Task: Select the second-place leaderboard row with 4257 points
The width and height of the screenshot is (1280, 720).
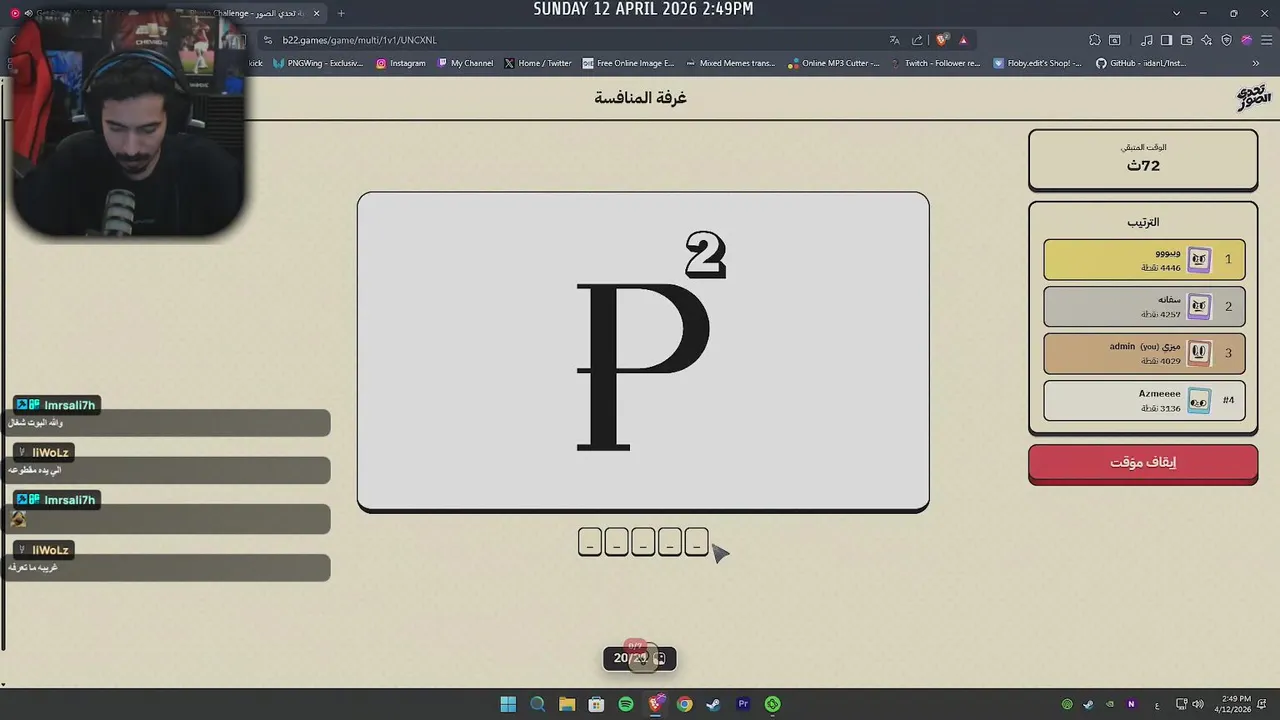Action: [x=1144, y=307]
